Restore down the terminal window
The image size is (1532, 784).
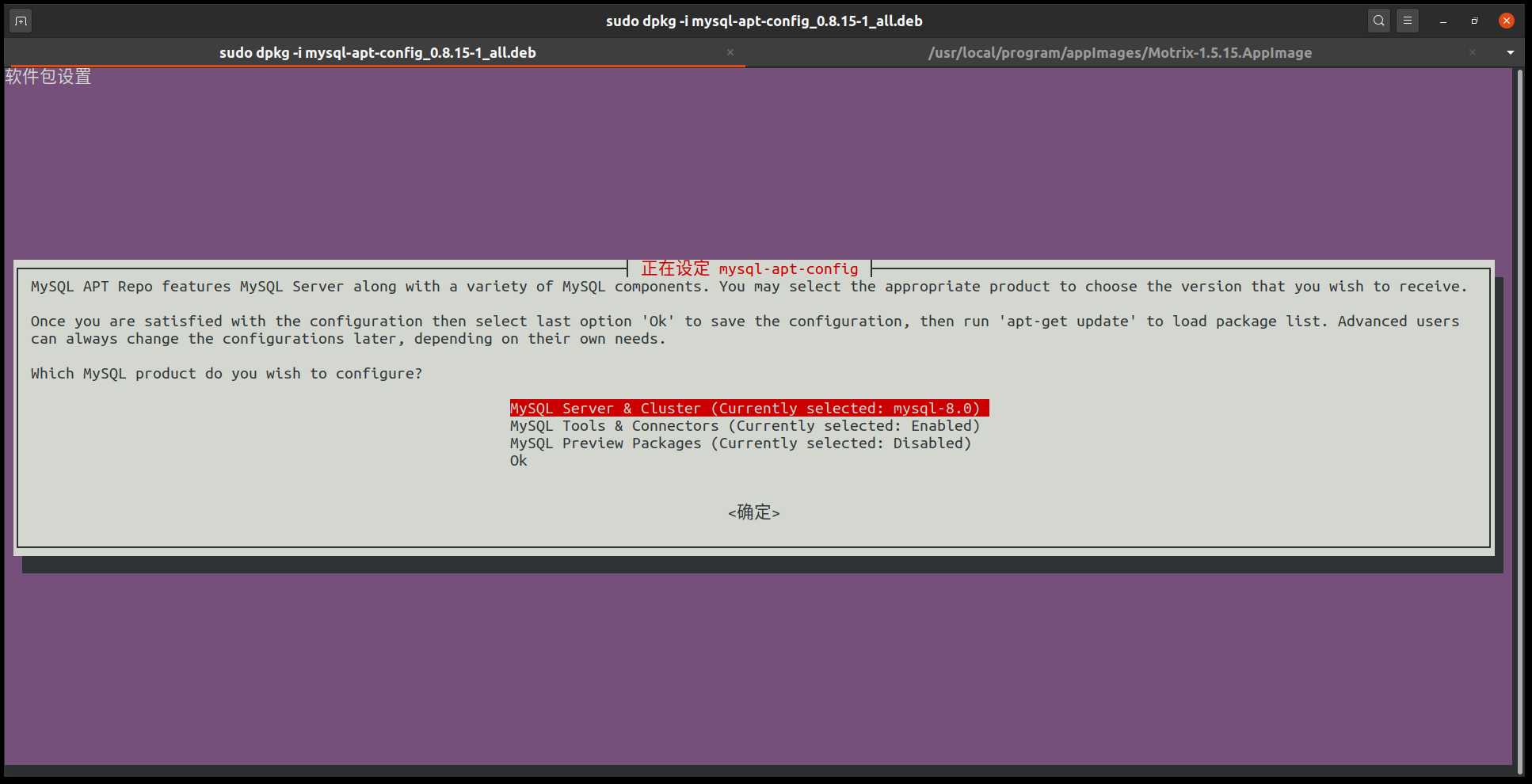click(x=1474, y=21)
